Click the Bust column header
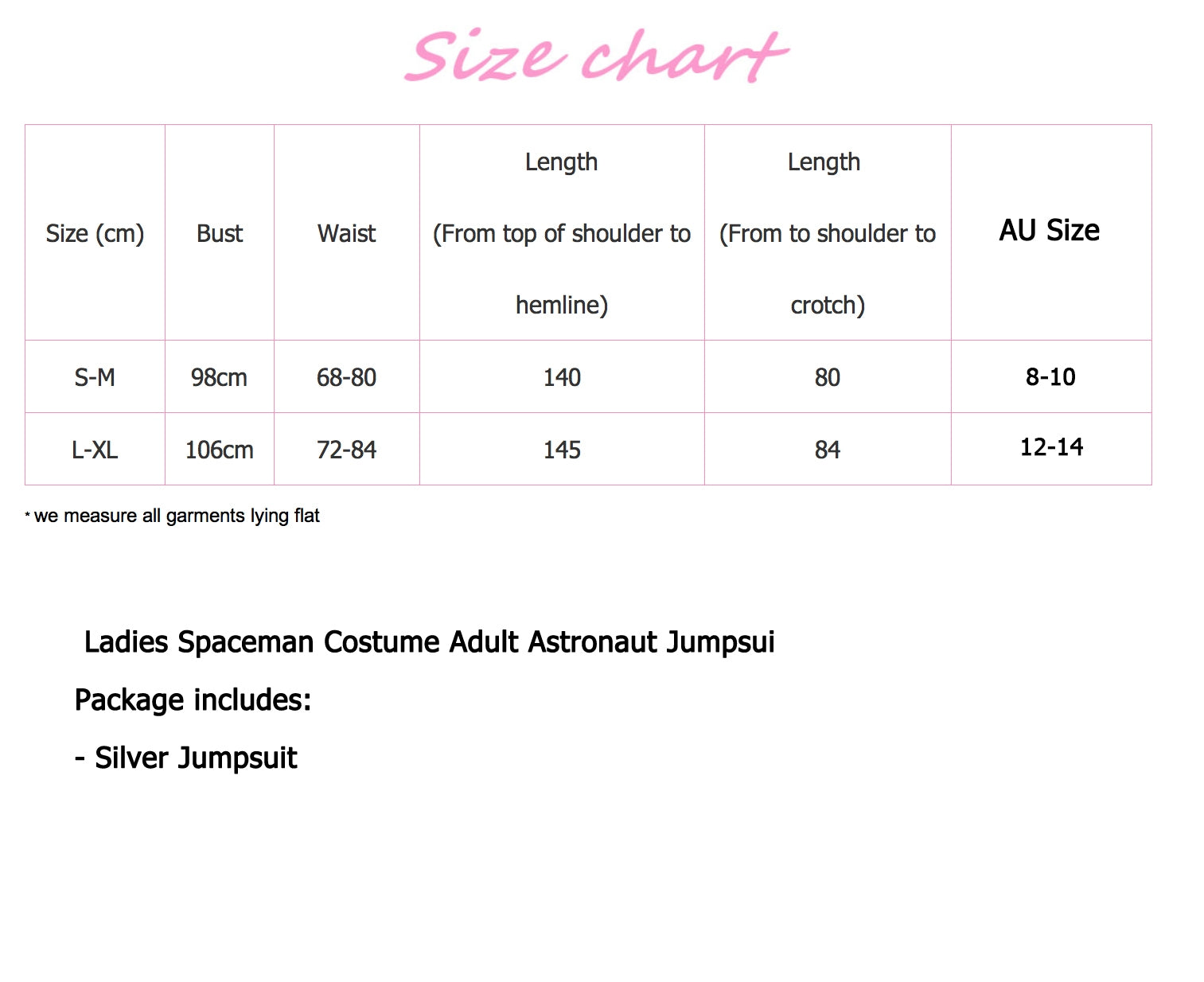 pyautogui.click(x=220, y=233)
